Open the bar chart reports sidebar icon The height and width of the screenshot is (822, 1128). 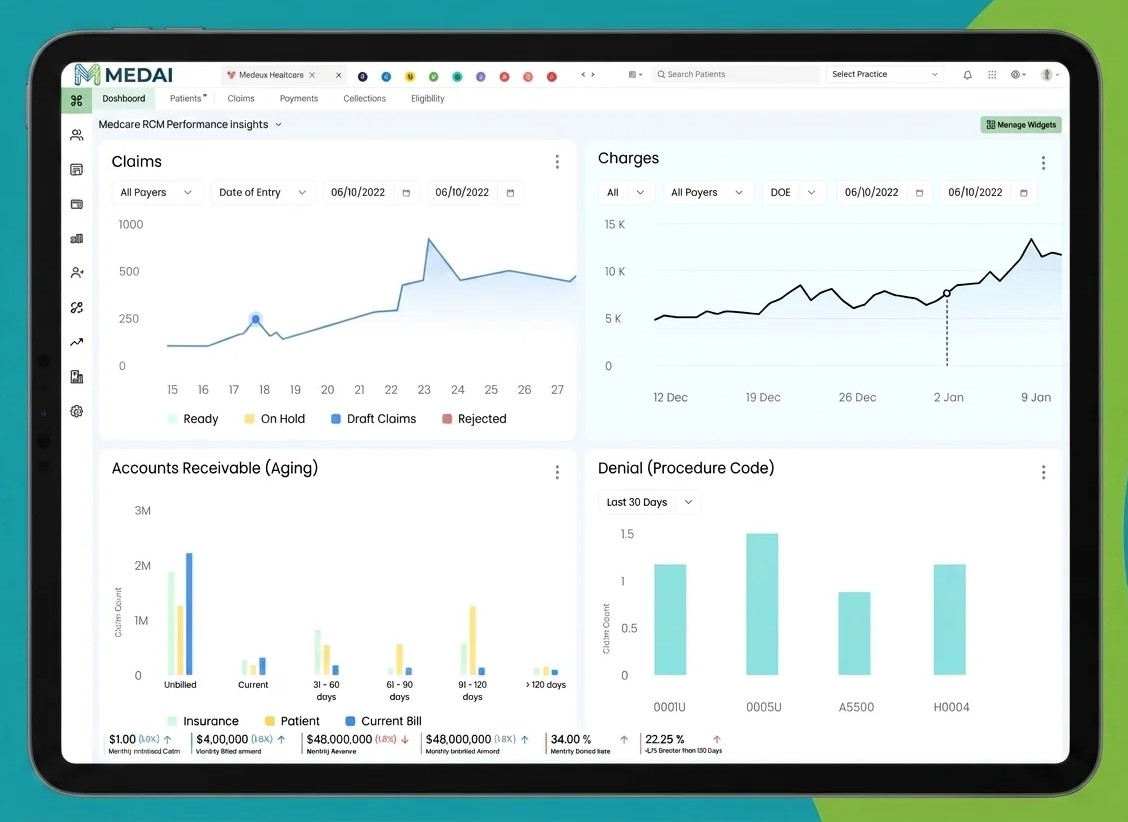[76, 239]
